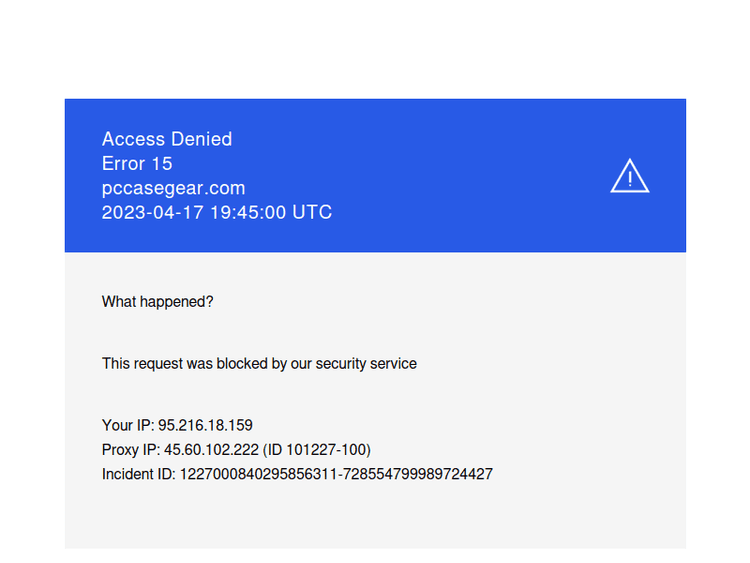Click the Incident ID number line

(x=297, y=473)
